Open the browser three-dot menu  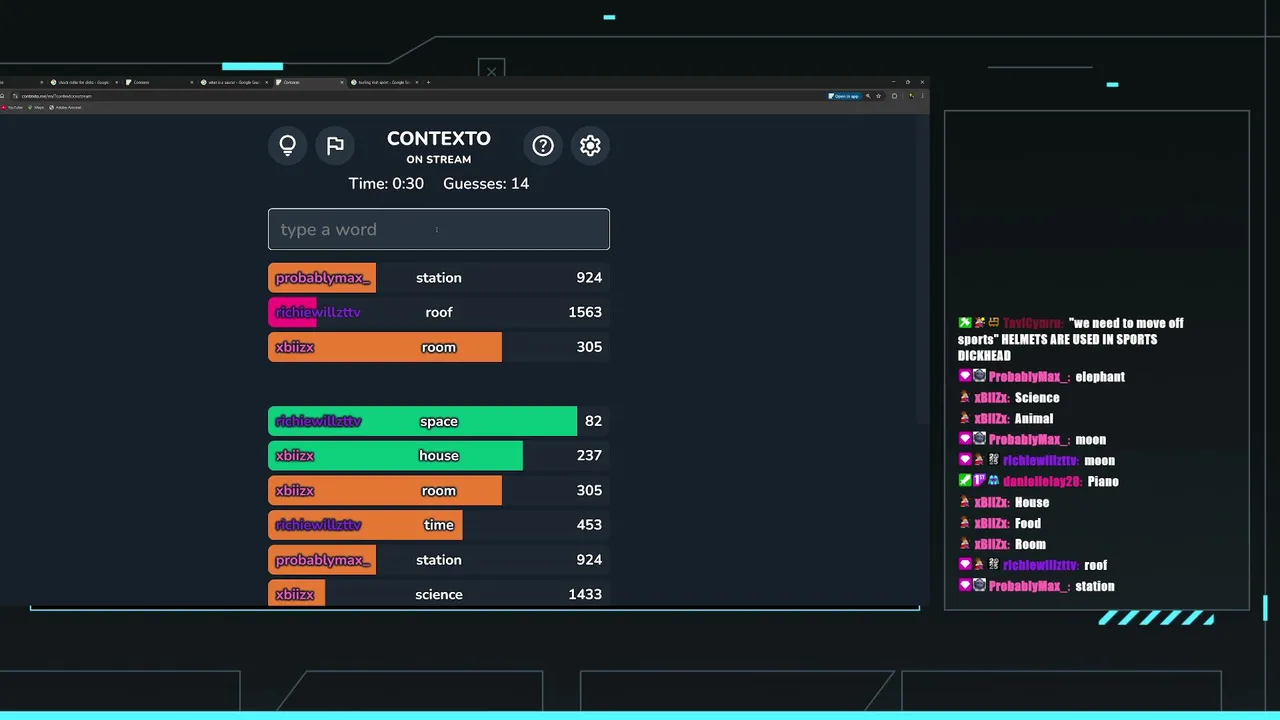(922, 96)
